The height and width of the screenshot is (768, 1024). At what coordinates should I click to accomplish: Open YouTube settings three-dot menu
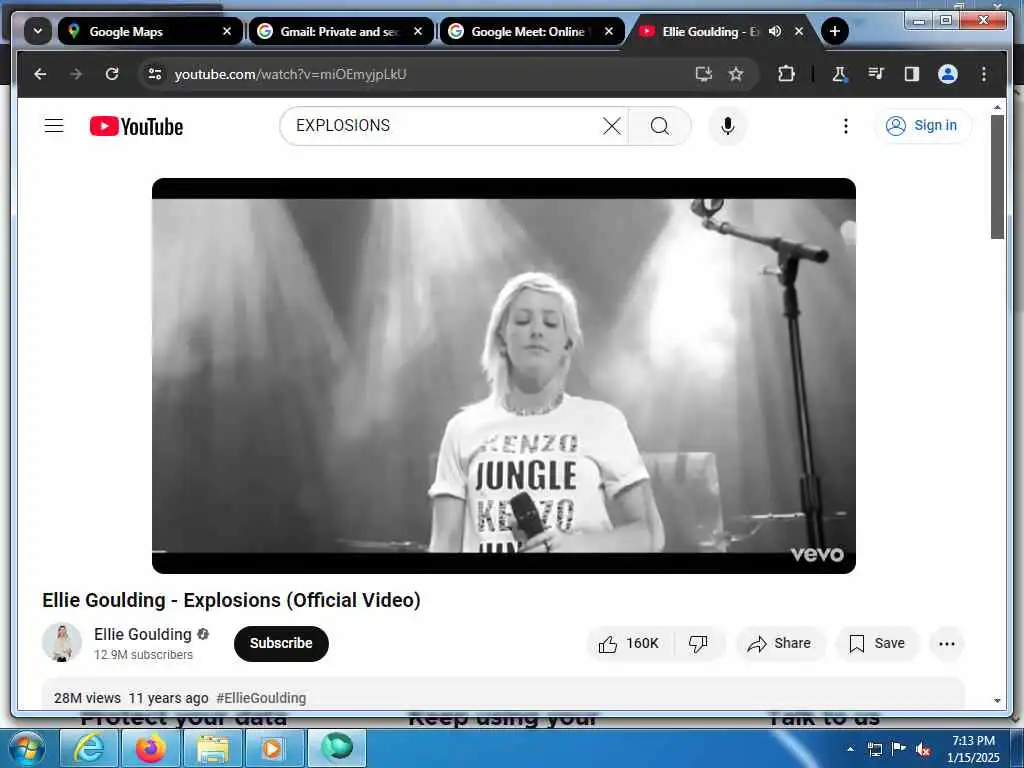[x=846, y=125]
